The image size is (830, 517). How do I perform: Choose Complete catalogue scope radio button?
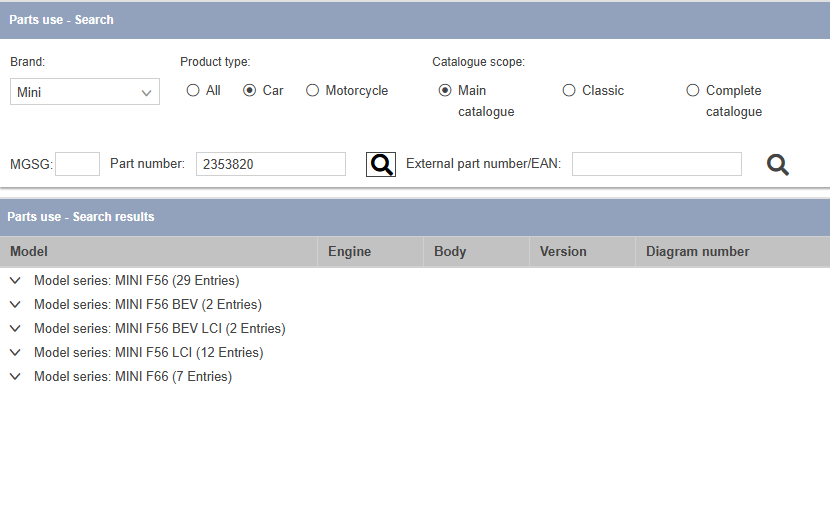click(x=693, y=90)
